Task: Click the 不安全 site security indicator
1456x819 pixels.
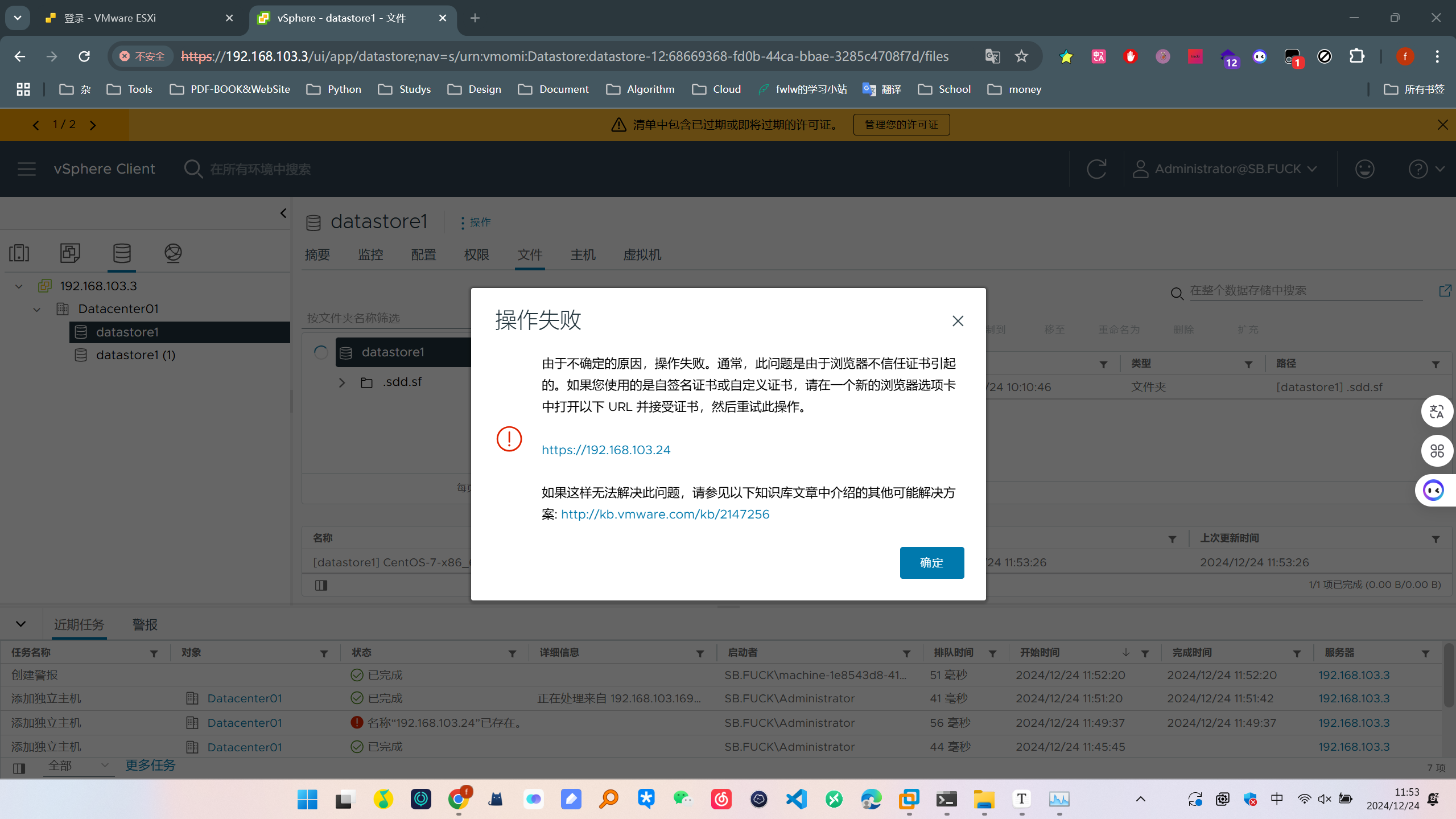Action: click(x=142, y=56)
